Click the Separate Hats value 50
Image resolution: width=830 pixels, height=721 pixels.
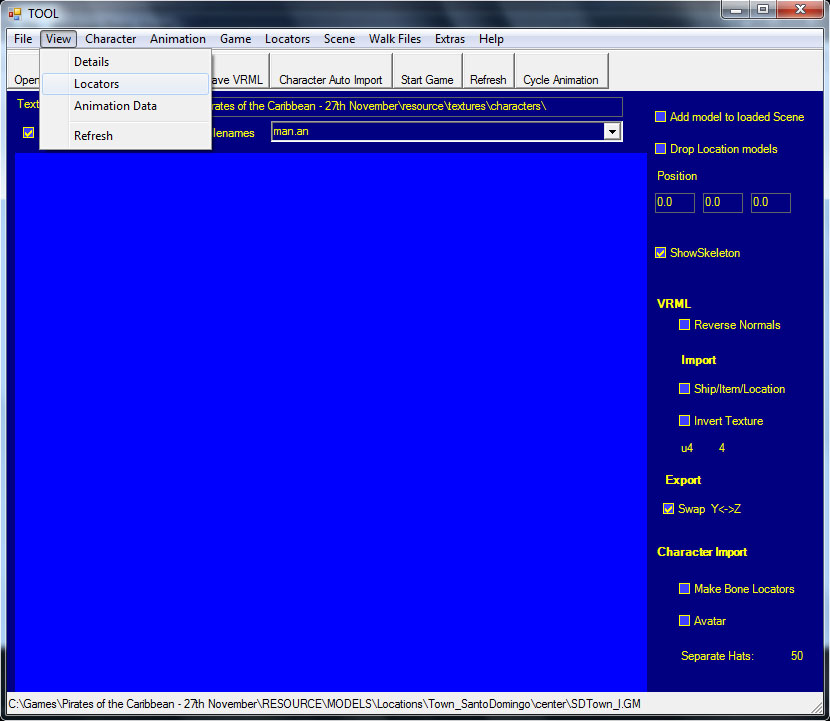point(797,656)
